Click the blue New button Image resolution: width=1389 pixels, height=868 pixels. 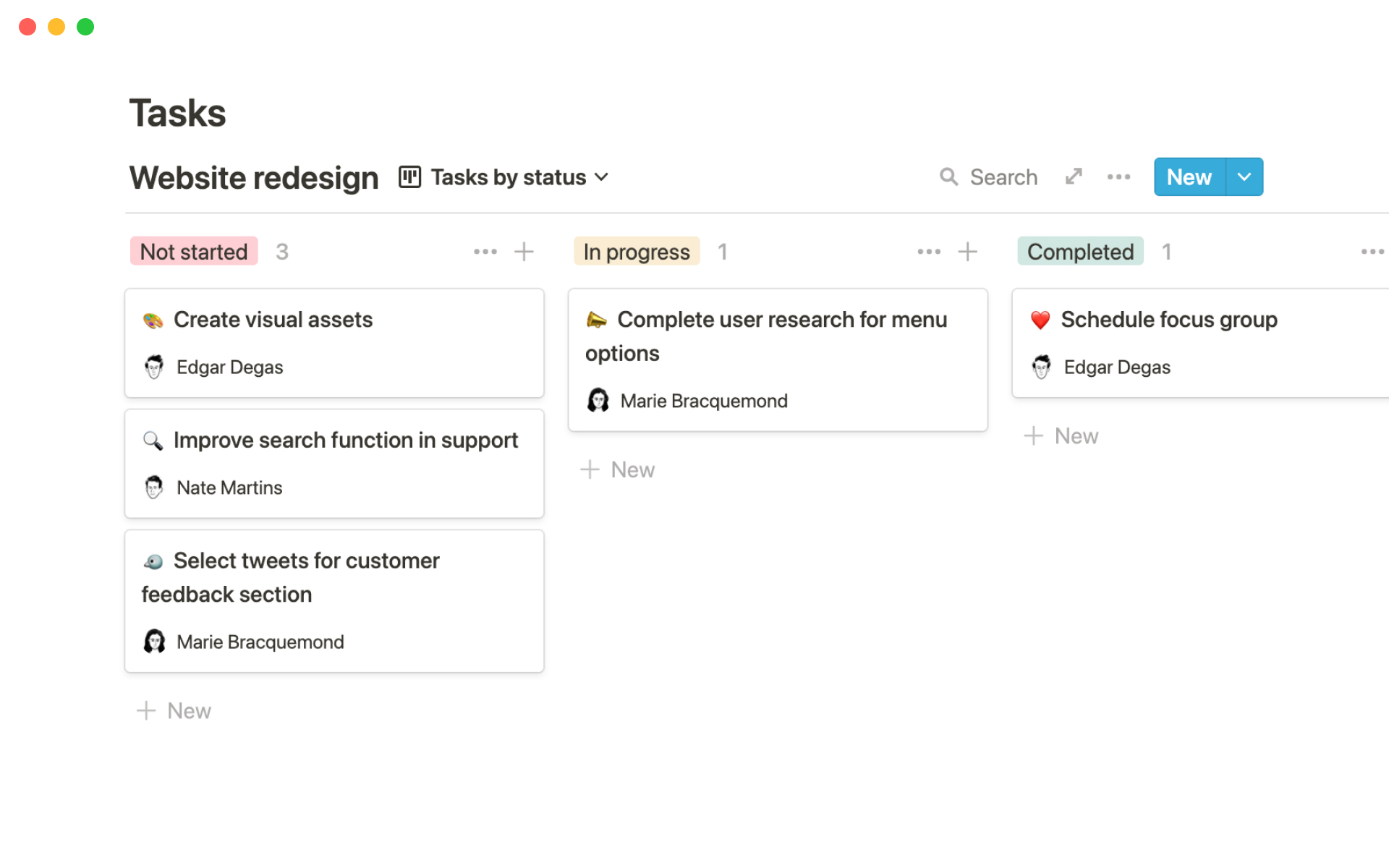point(1189,177)
